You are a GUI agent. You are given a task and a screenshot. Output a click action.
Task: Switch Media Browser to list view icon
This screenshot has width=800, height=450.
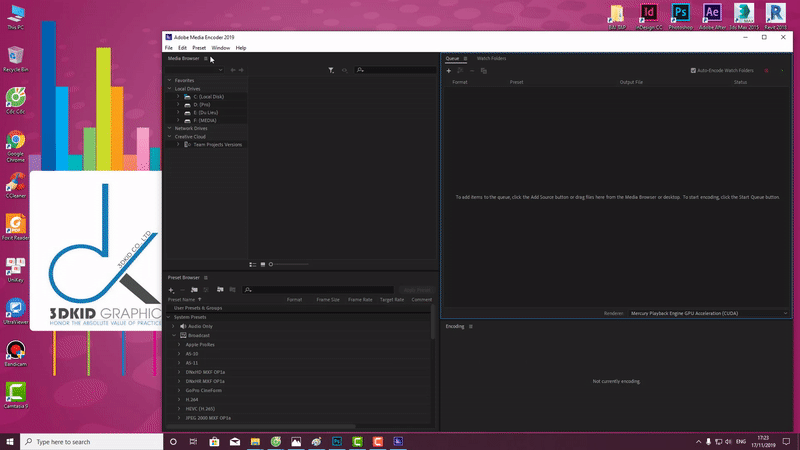(x=253, y=264)
